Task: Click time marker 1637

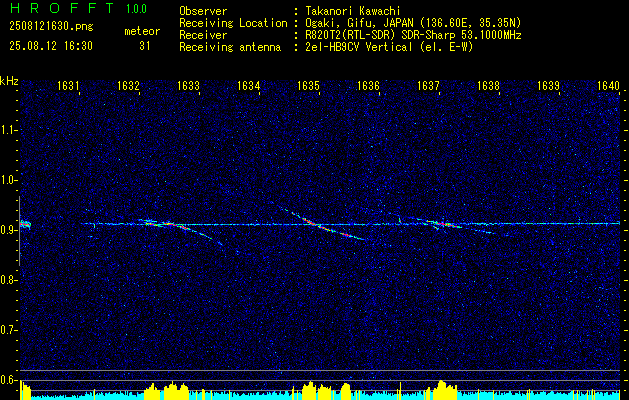Action: click(428, 85)
